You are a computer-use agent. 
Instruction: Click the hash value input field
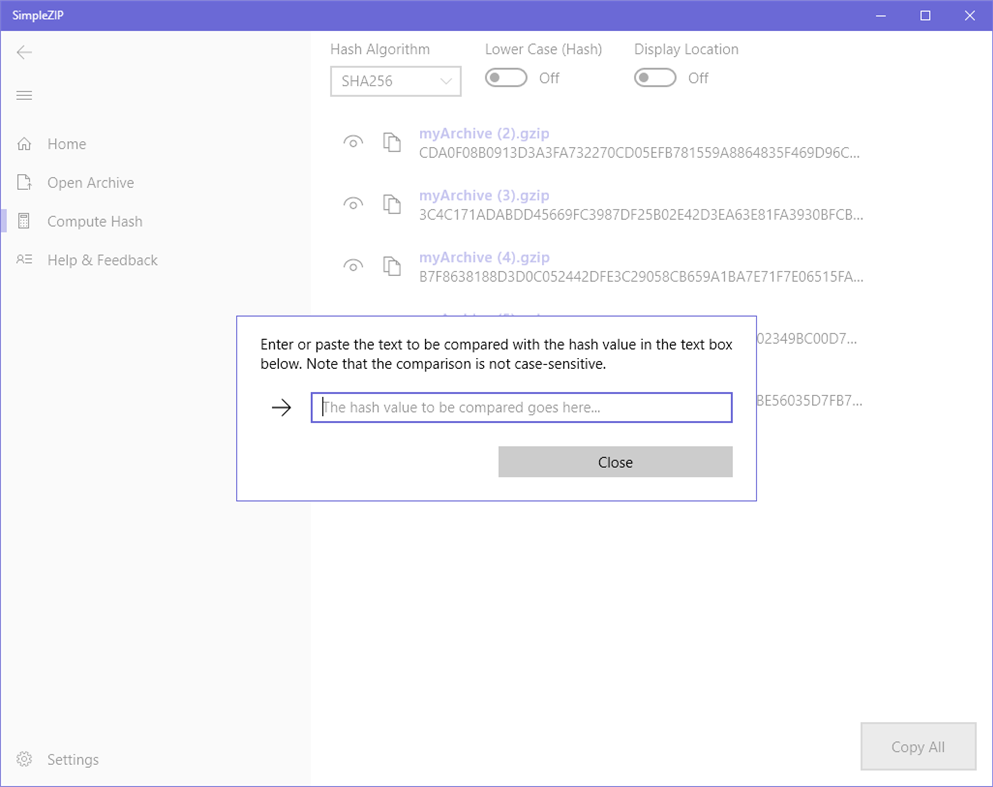521,407
